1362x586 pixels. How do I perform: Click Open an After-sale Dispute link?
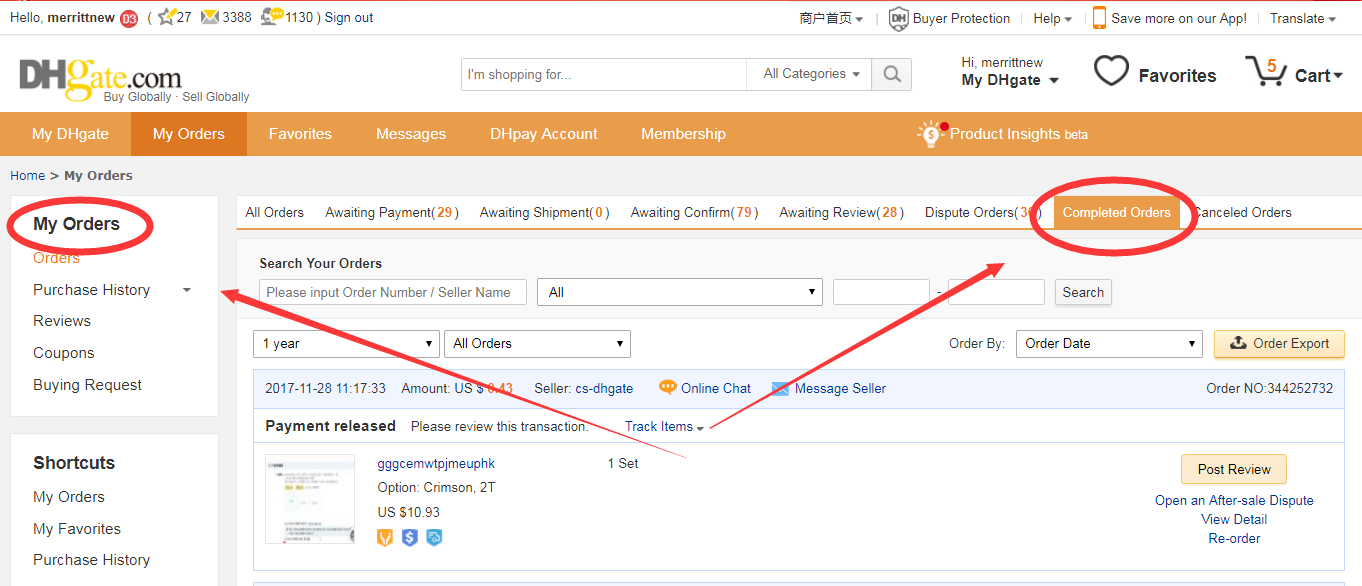click(x=1234, y=500)
